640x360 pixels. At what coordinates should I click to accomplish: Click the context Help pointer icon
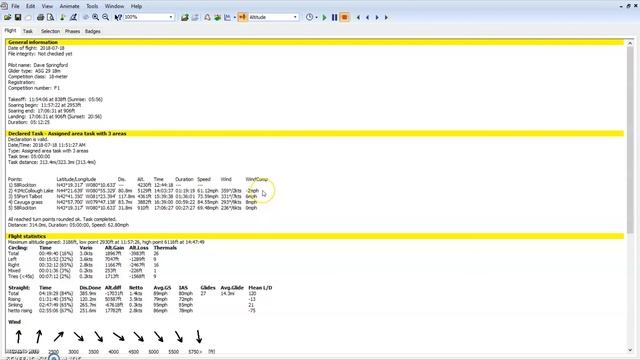[x=118, y=17]
